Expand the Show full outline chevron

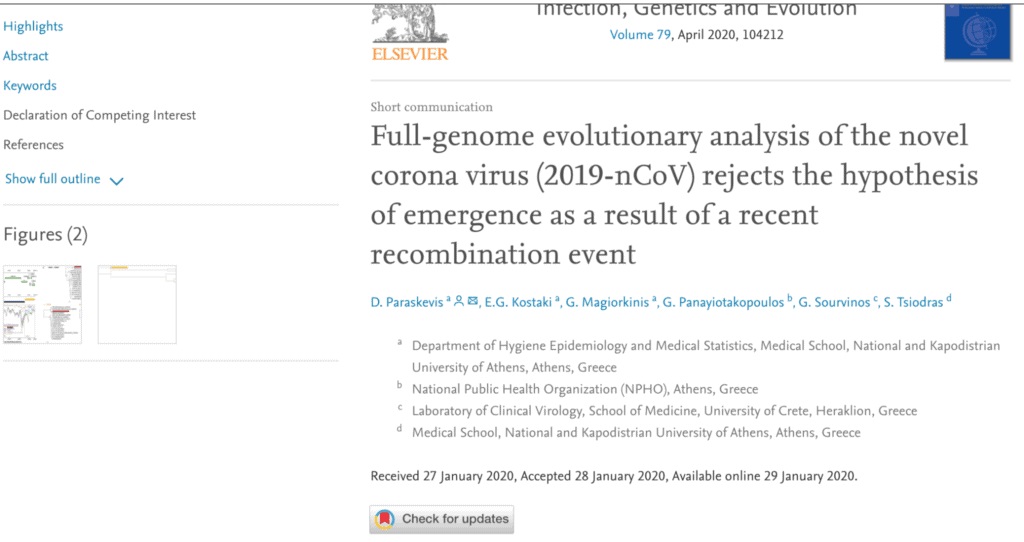tap(116, 181)
